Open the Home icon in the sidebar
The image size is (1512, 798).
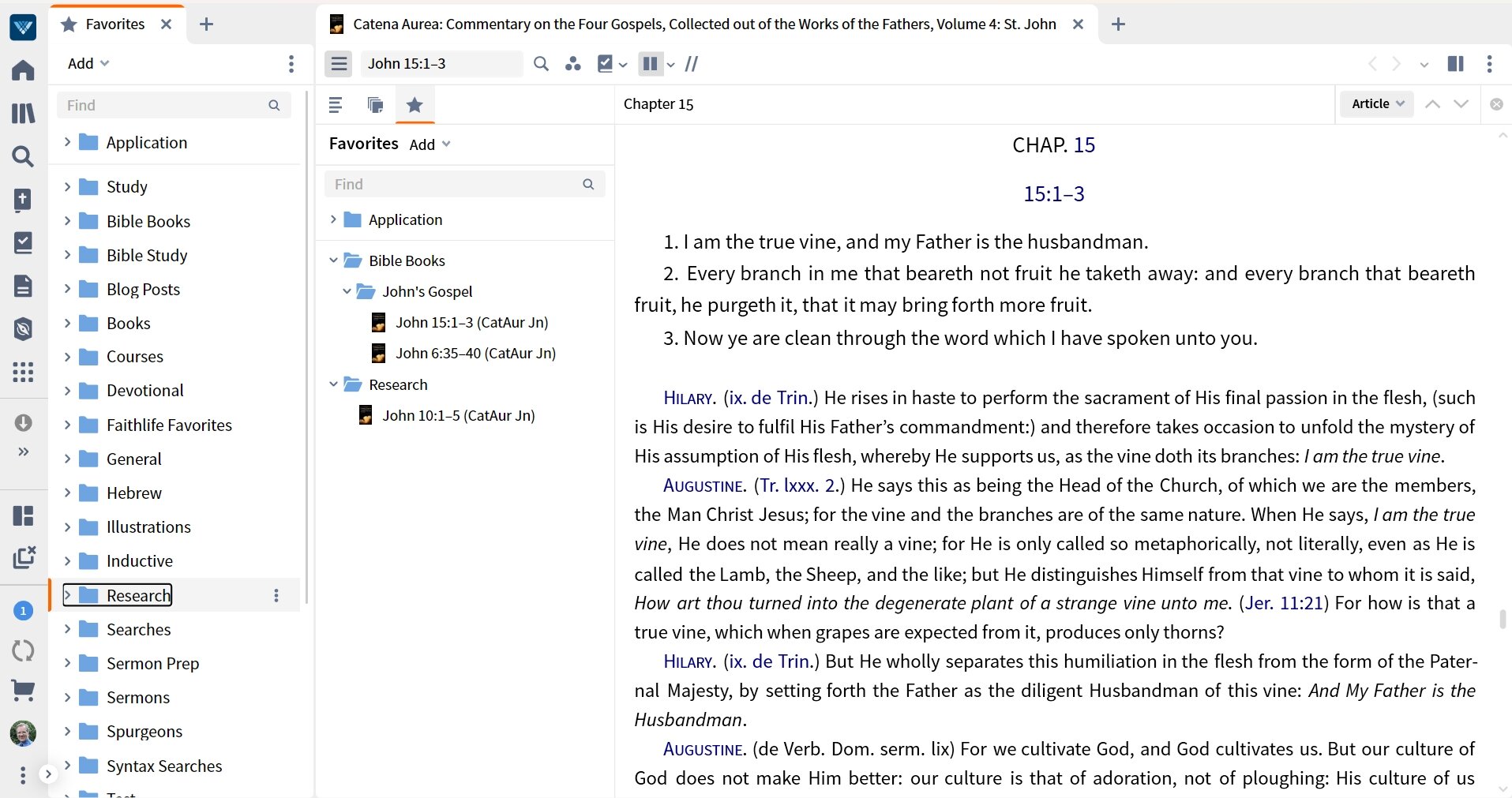coord(23,70)
